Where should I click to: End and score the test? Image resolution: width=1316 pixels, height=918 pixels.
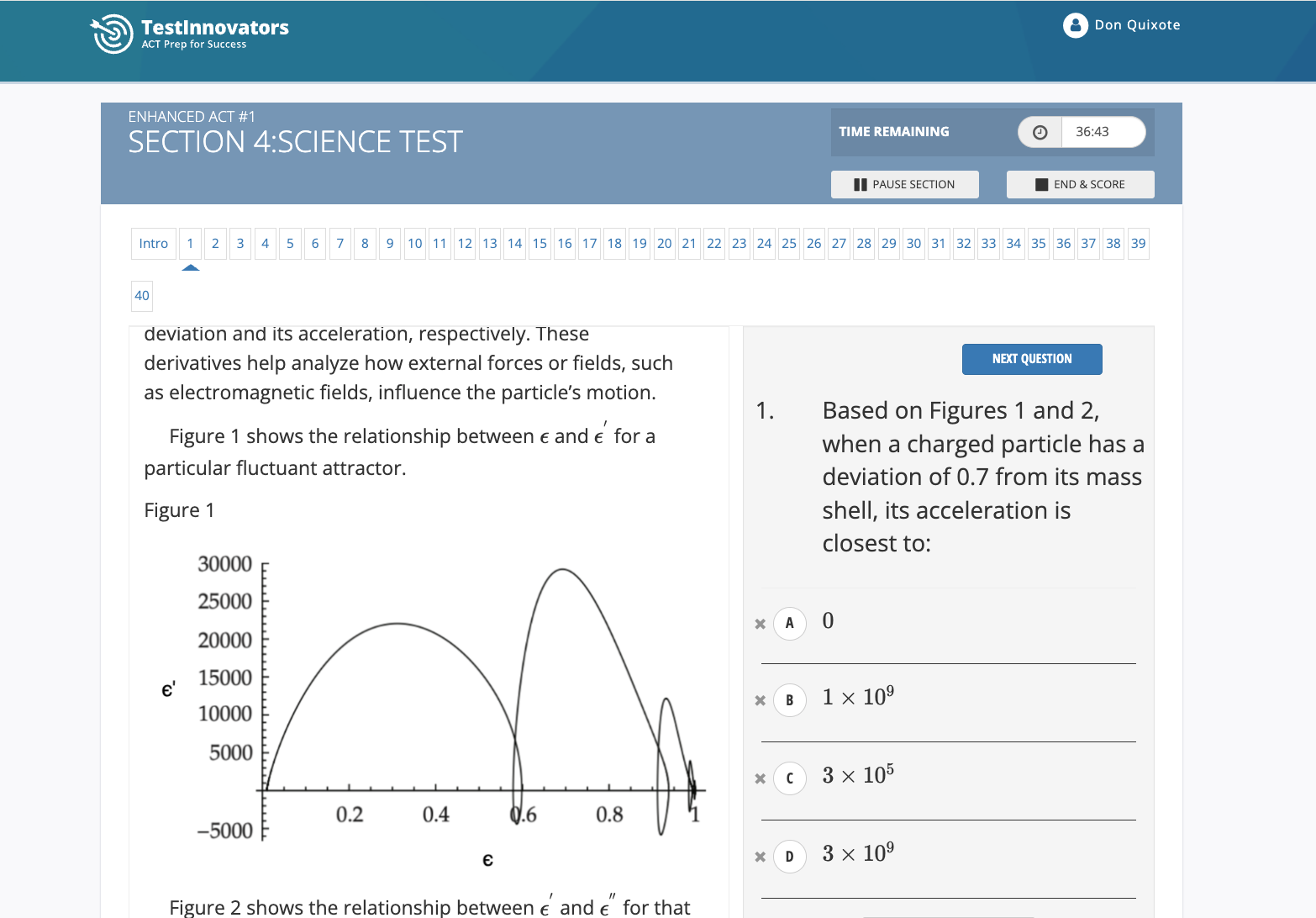pyautogui.click(x=1080, y=184)
